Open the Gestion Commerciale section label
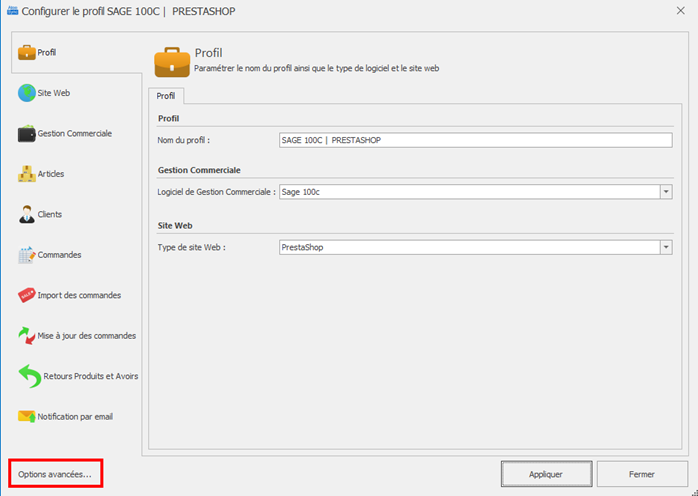 click(75, 134)
